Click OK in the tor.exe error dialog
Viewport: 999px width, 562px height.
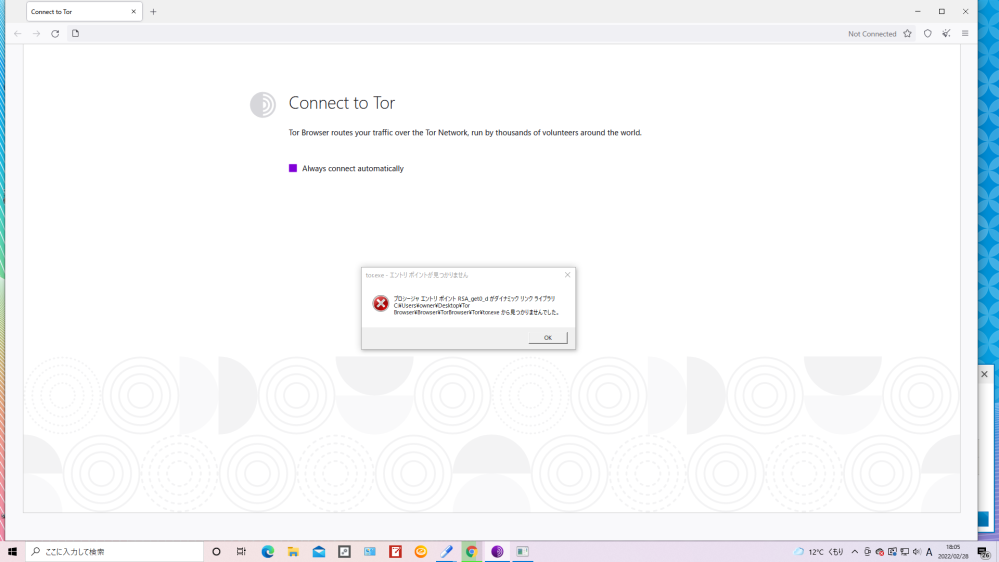click(548, 338)
